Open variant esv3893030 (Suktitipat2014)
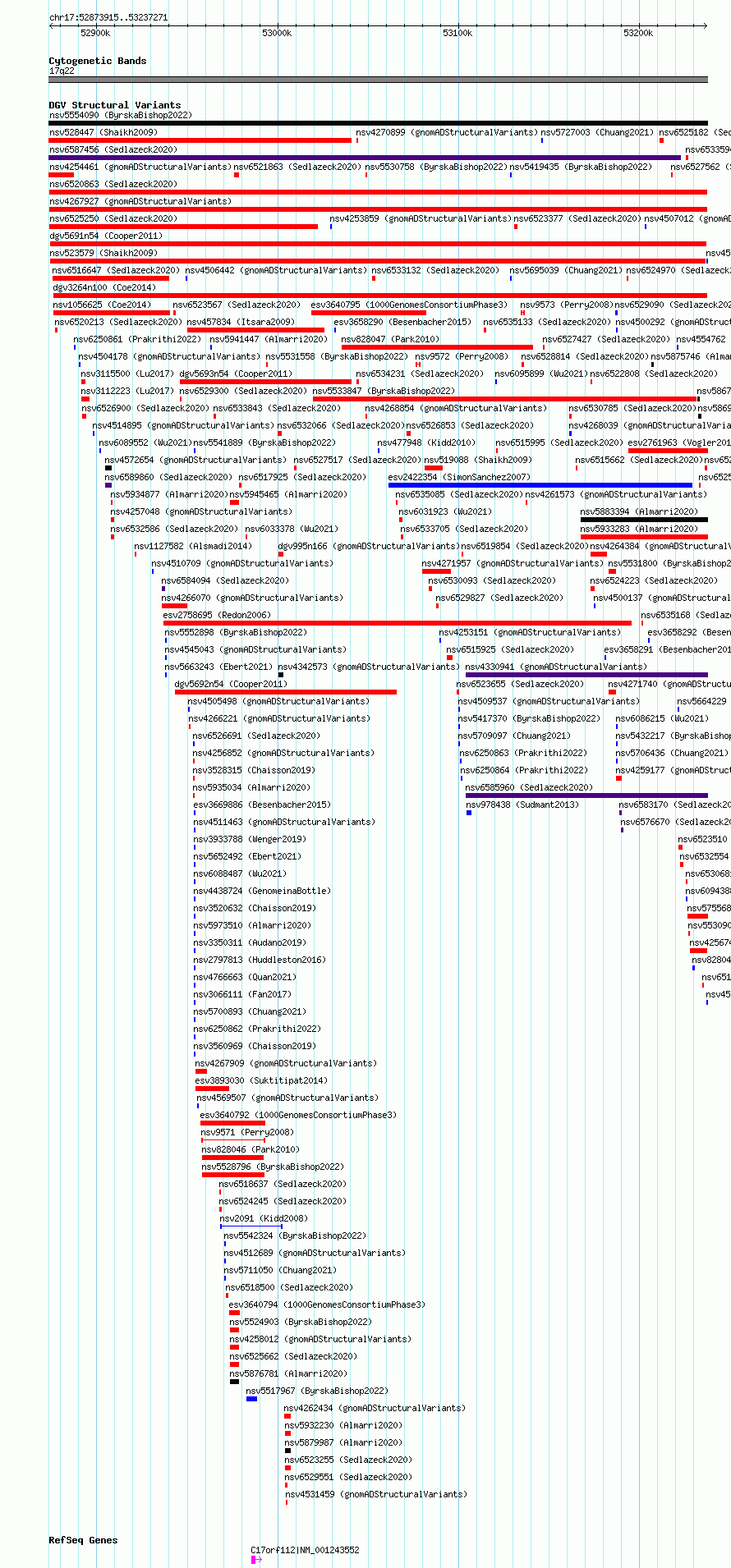The width and height of the screenshot is (731, 1568). pyautogui.click(x=260, y=1080)
